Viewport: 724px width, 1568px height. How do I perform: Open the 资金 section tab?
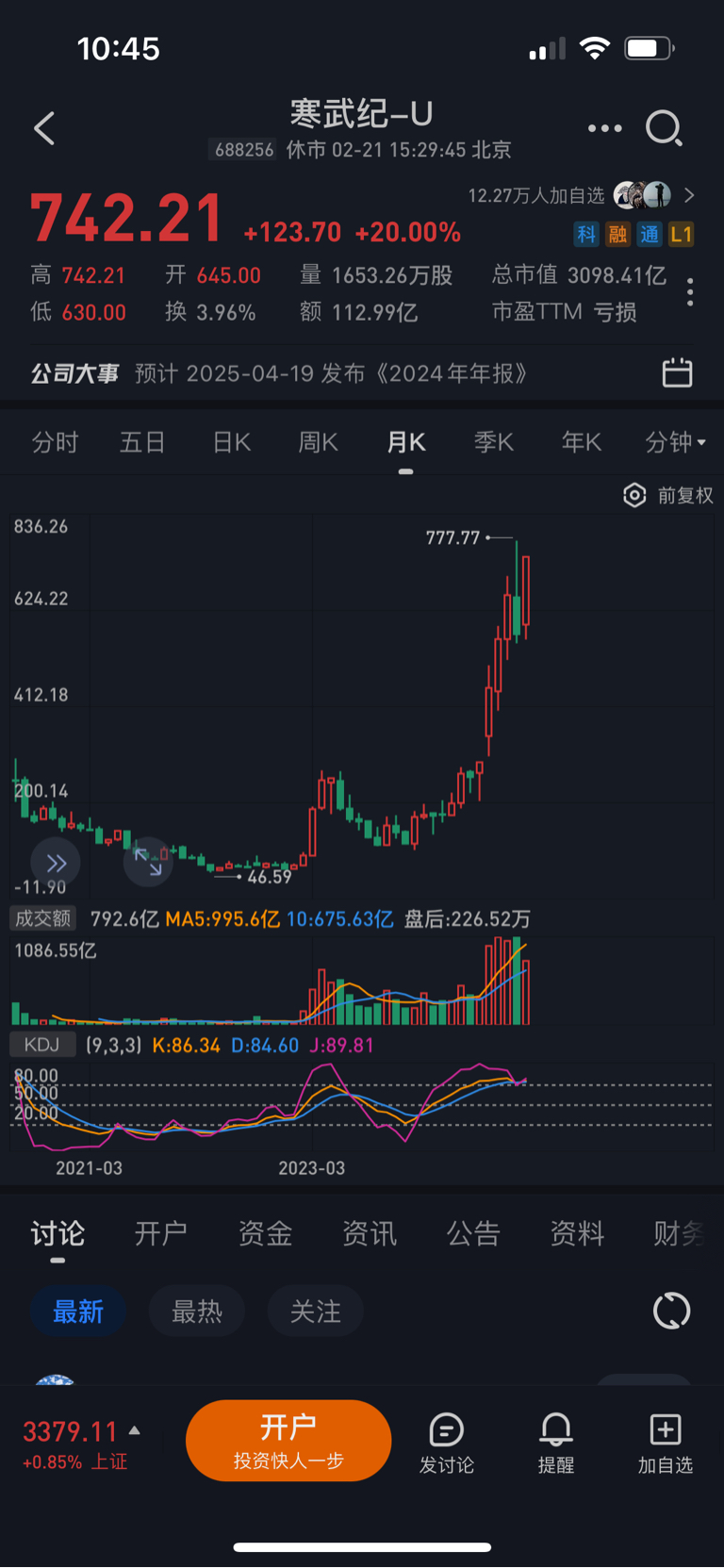coord(265,1233)
